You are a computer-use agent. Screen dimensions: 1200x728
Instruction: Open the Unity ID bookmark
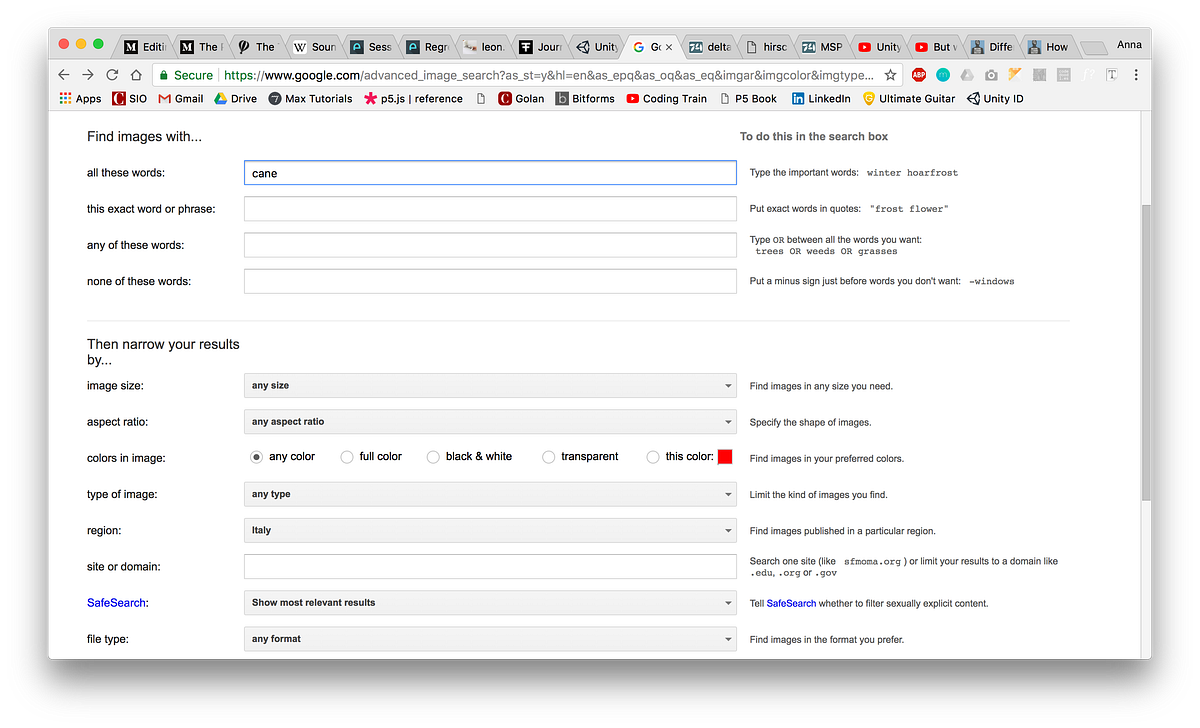click(x=995, y=99)
